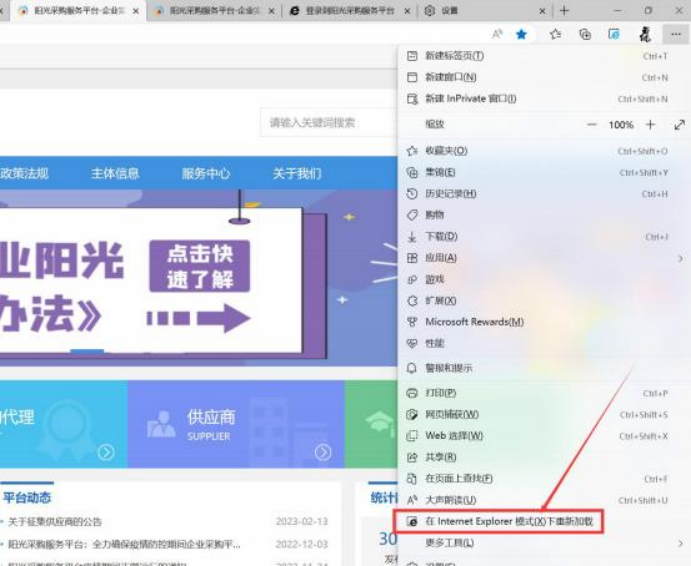691x566 pixels.
Task: Open the Favorites list icon in toolbar
Action: point(555,34)
